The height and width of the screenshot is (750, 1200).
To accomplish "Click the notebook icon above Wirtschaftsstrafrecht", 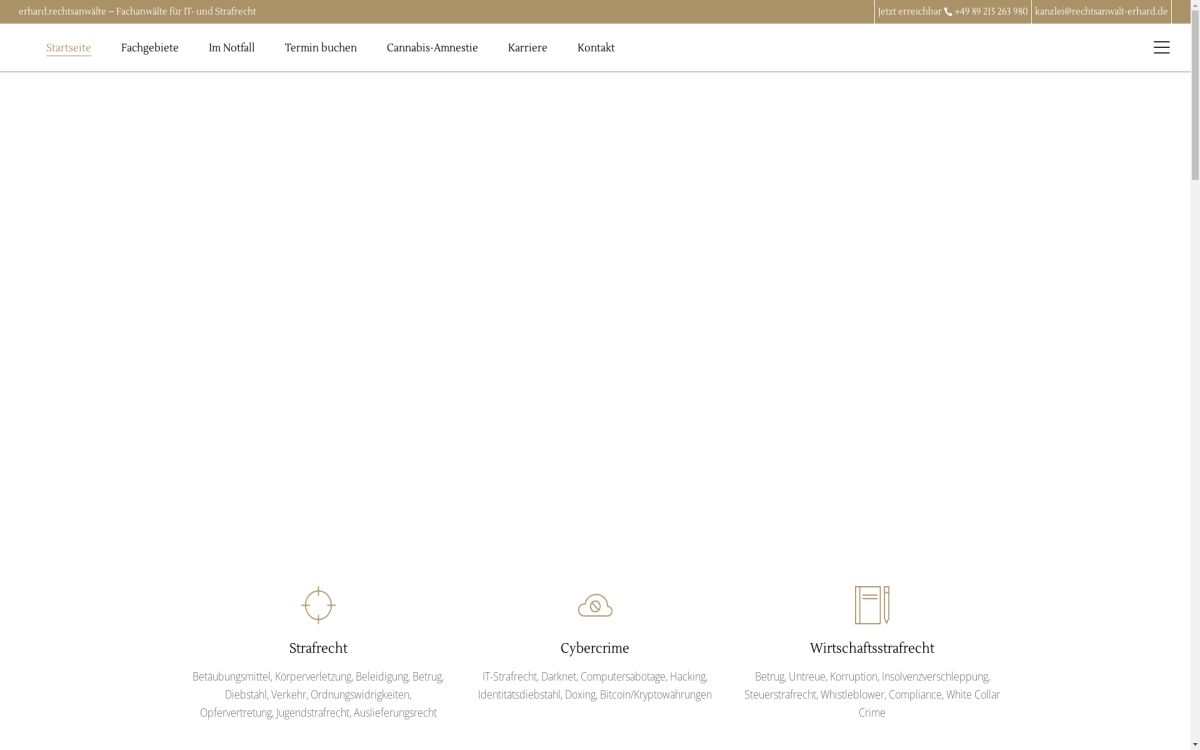I will coord(872,605).
